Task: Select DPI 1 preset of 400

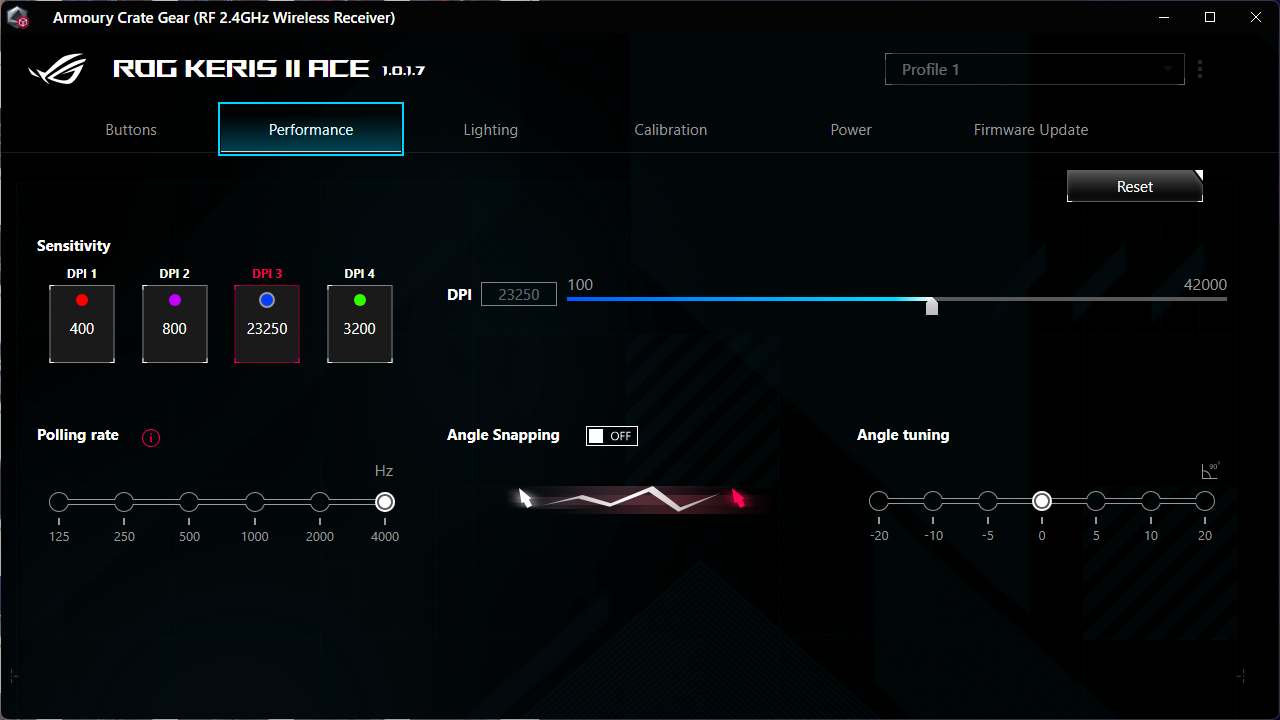Action: (82, 324)
